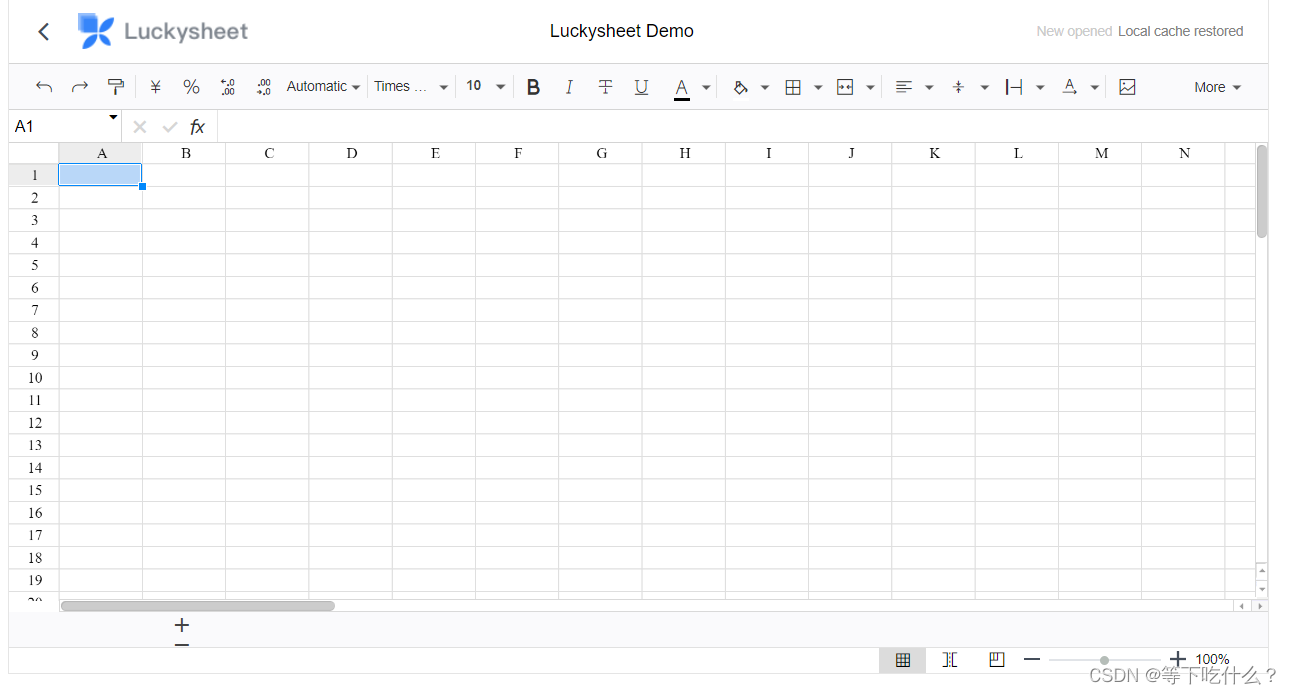Screen dimensions: 1291x694
Task: Toggle strikethrough formatting
Action: 605,87
